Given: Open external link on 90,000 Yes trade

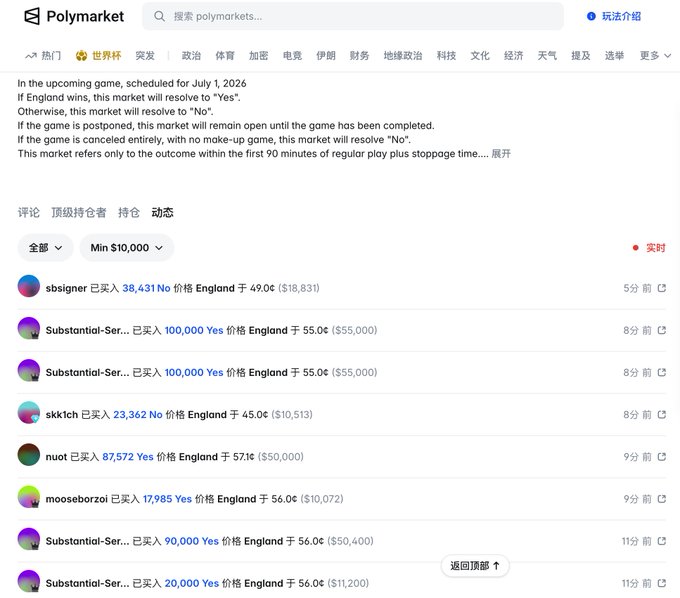Looking at the screenshot, I should (661, 541).
